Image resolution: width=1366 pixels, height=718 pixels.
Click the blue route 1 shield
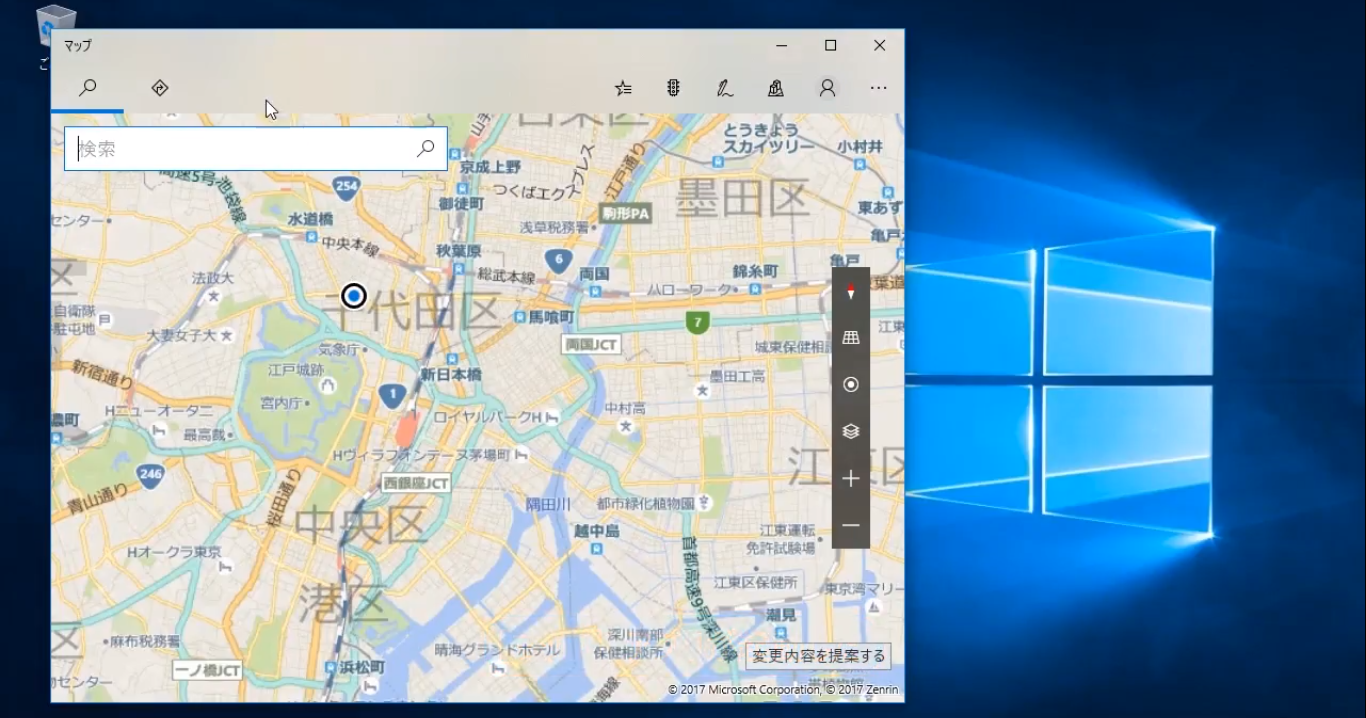(x=391, y=396)
